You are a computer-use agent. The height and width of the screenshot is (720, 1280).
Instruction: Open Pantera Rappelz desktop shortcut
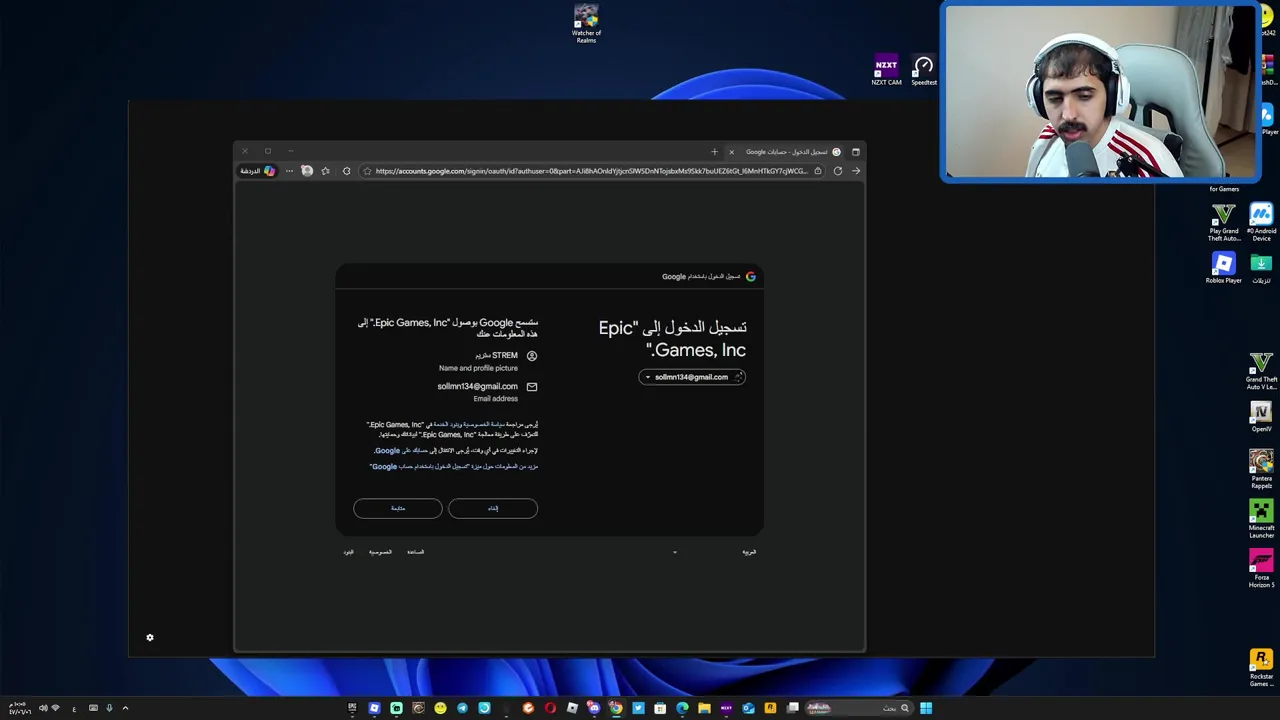(x=1261, y=469)
